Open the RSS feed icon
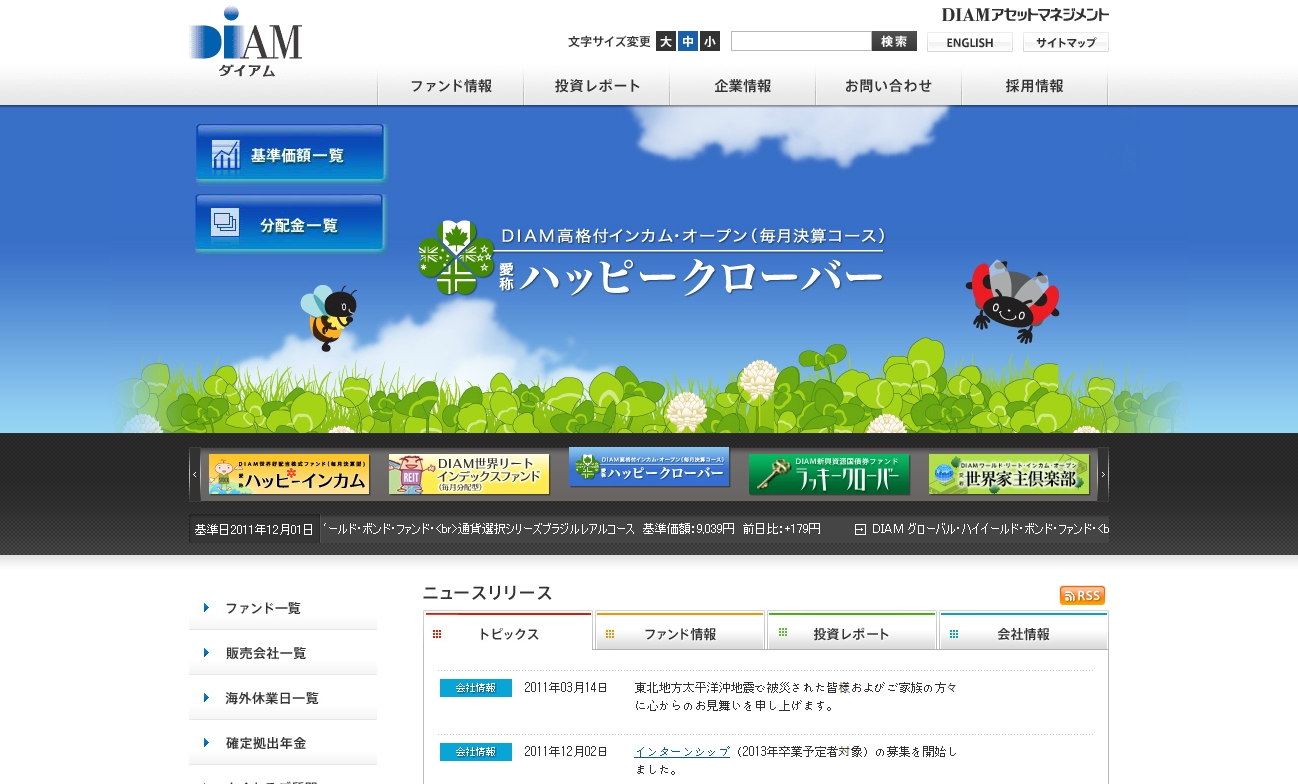 pyautogui.click(x=1082, y=596)
